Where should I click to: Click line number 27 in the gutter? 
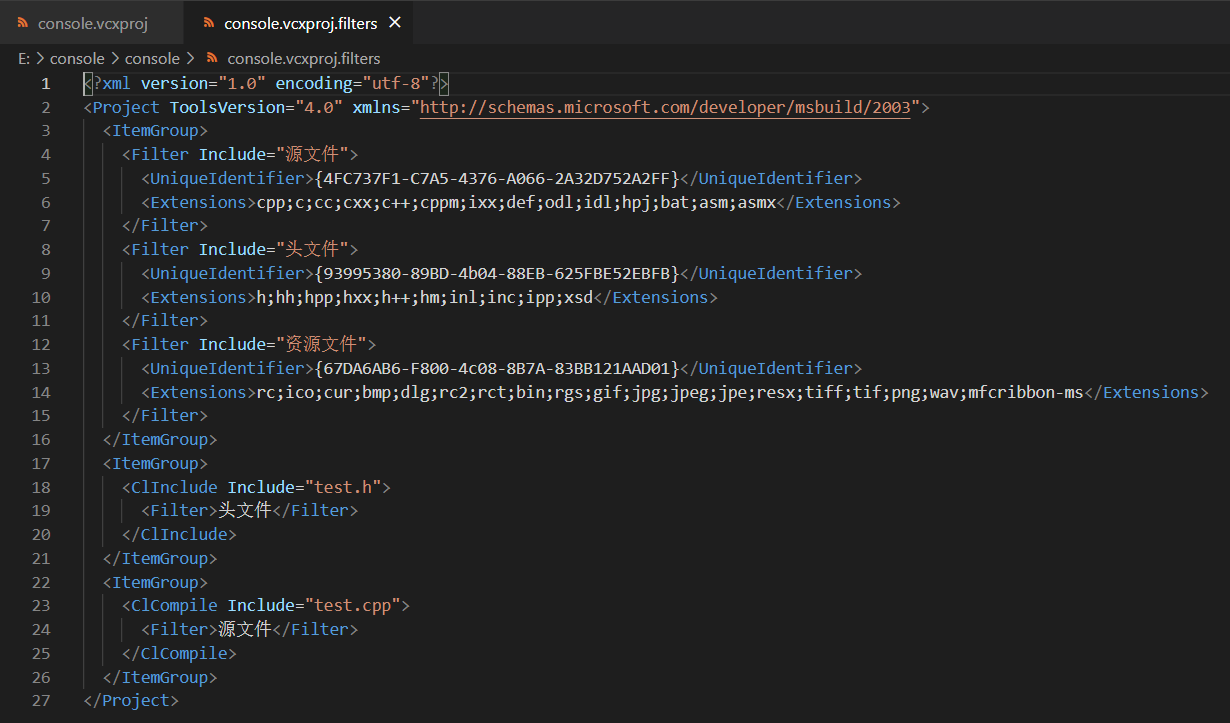pos(41,700)
